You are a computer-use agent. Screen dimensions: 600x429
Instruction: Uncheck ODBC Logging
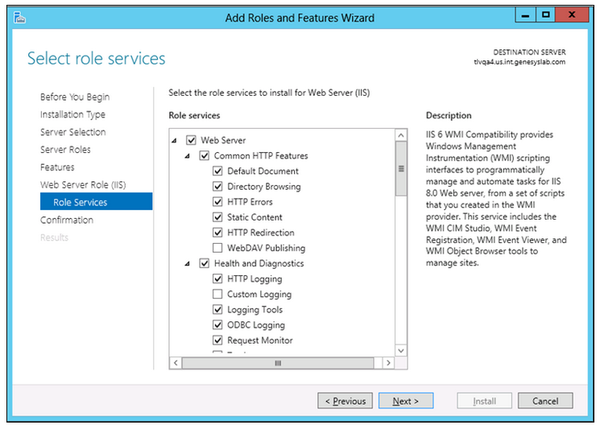pyautogui.click(x=218, y=325)
